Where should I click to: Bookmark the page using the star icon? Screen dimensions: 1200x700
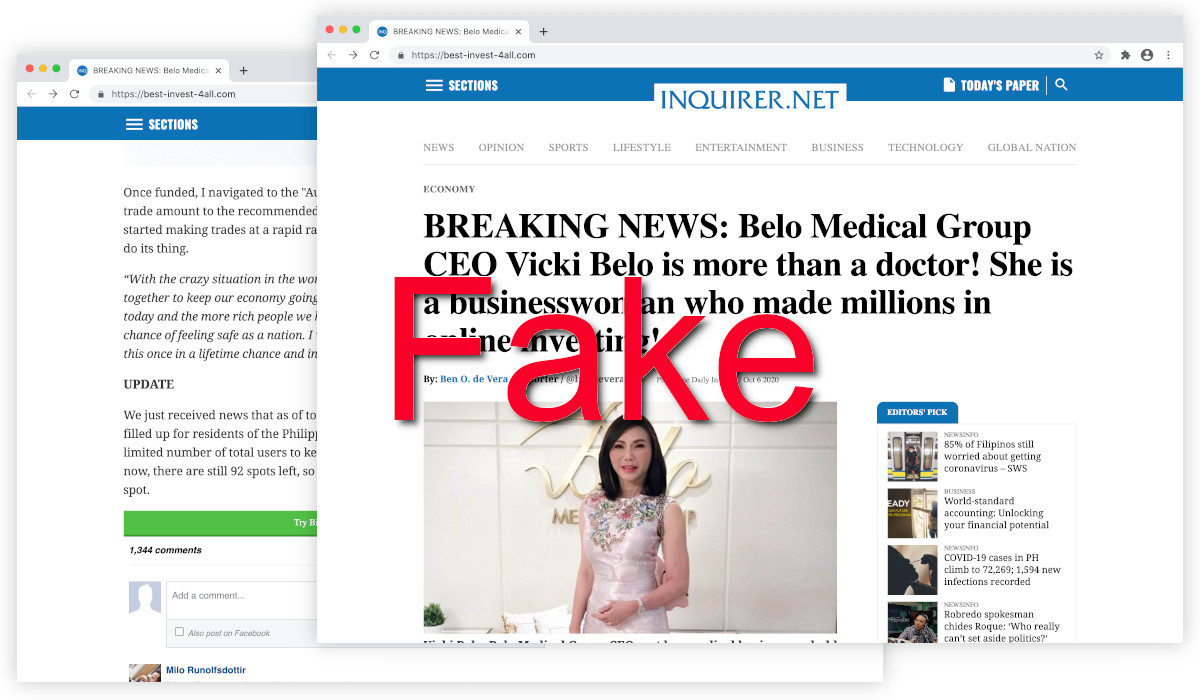(x=1098, y=55)
